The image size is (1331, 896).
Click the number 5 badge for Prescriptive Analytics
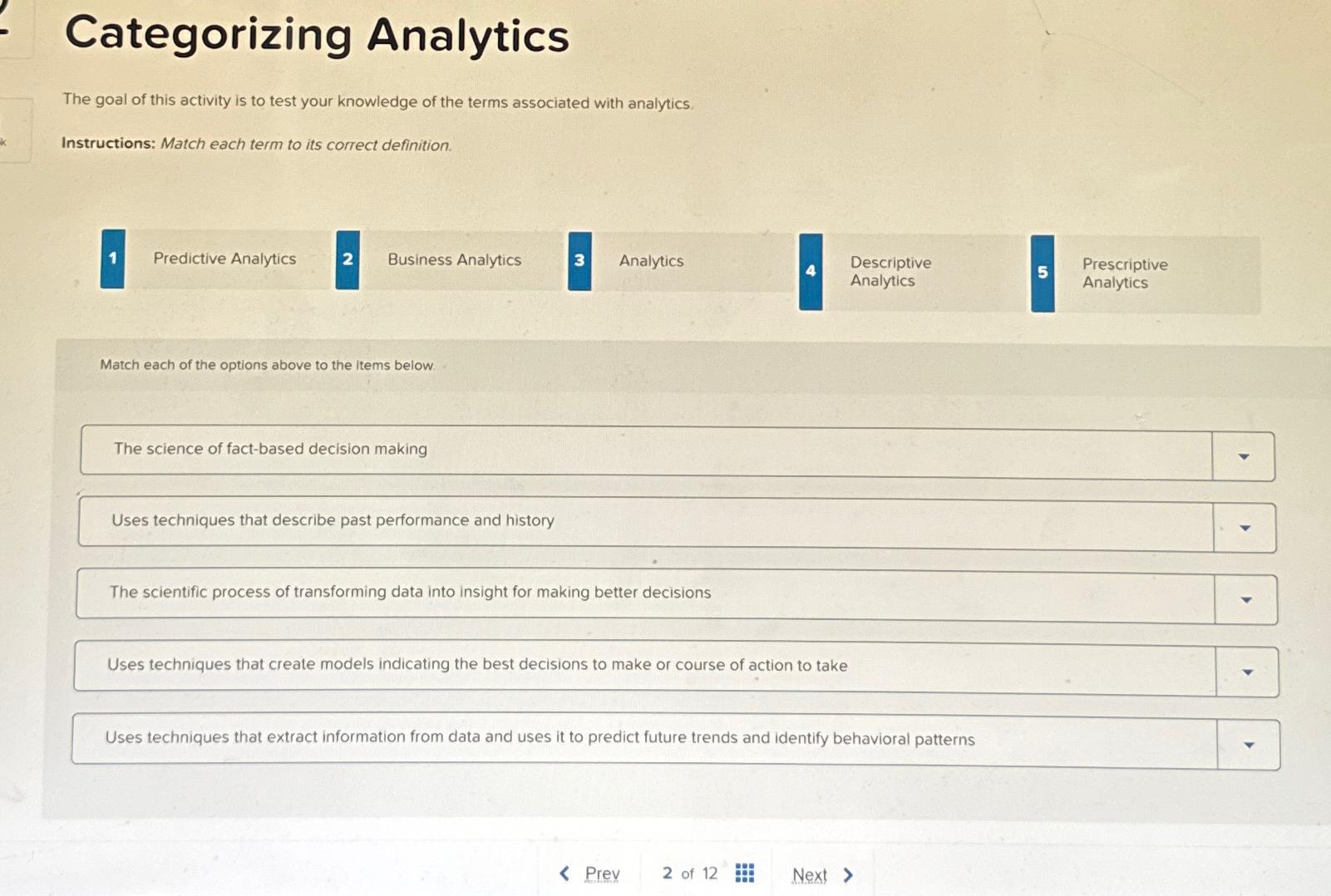click(x=1043, y=273)
